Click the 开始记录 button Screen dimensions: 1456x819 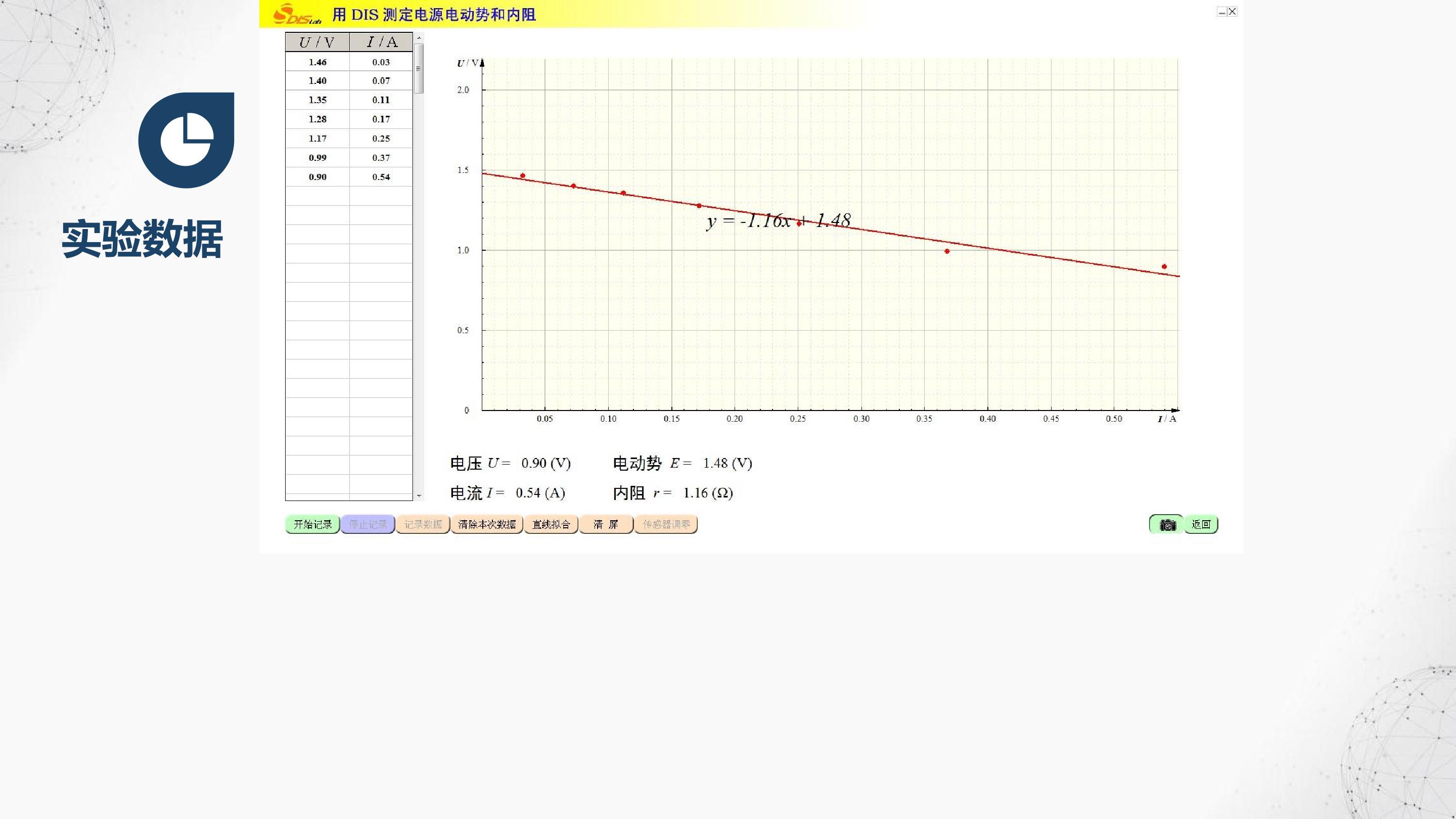click(312, 525)
